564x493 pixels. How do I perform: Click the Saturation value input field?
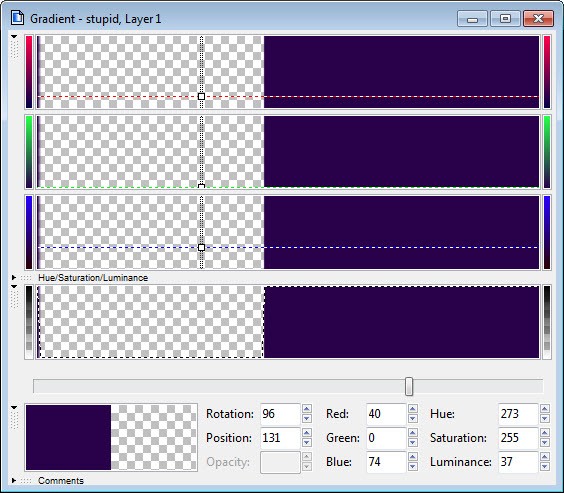pyautogui.click(x=518, y=438)
